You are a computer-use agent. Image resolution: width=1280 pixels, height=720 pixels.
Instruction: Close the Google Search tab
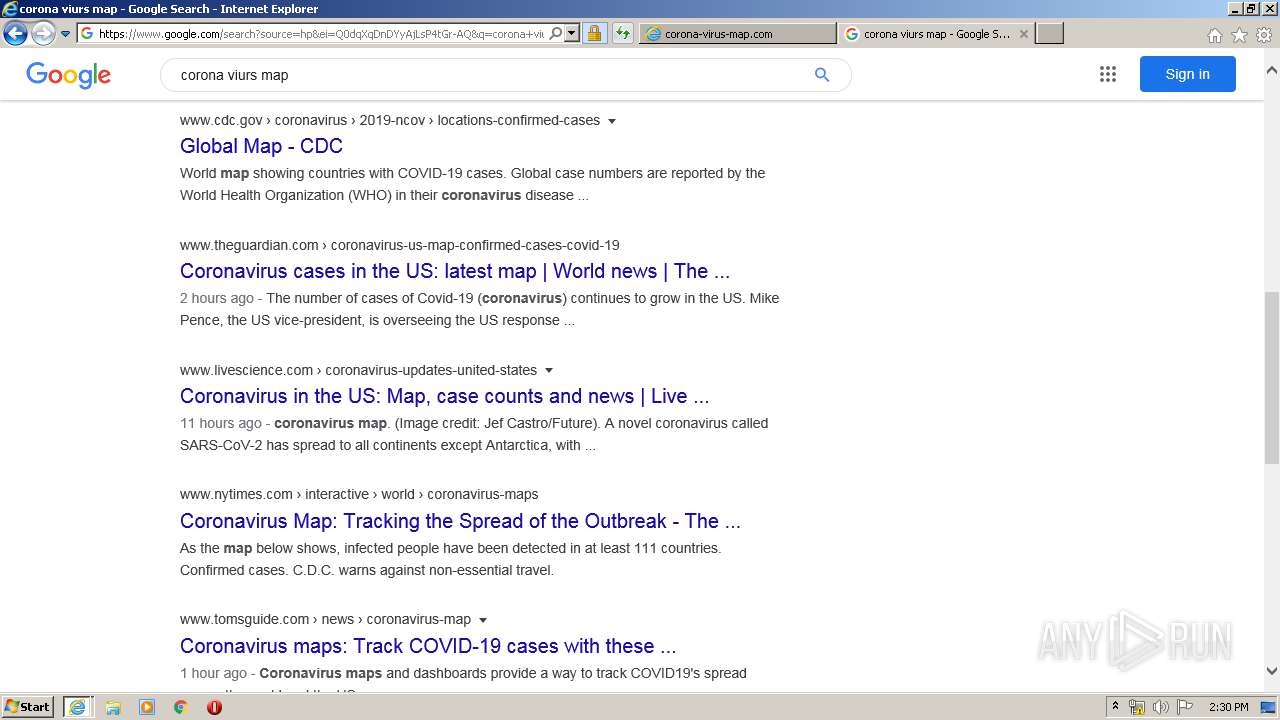click(1023, 33)
